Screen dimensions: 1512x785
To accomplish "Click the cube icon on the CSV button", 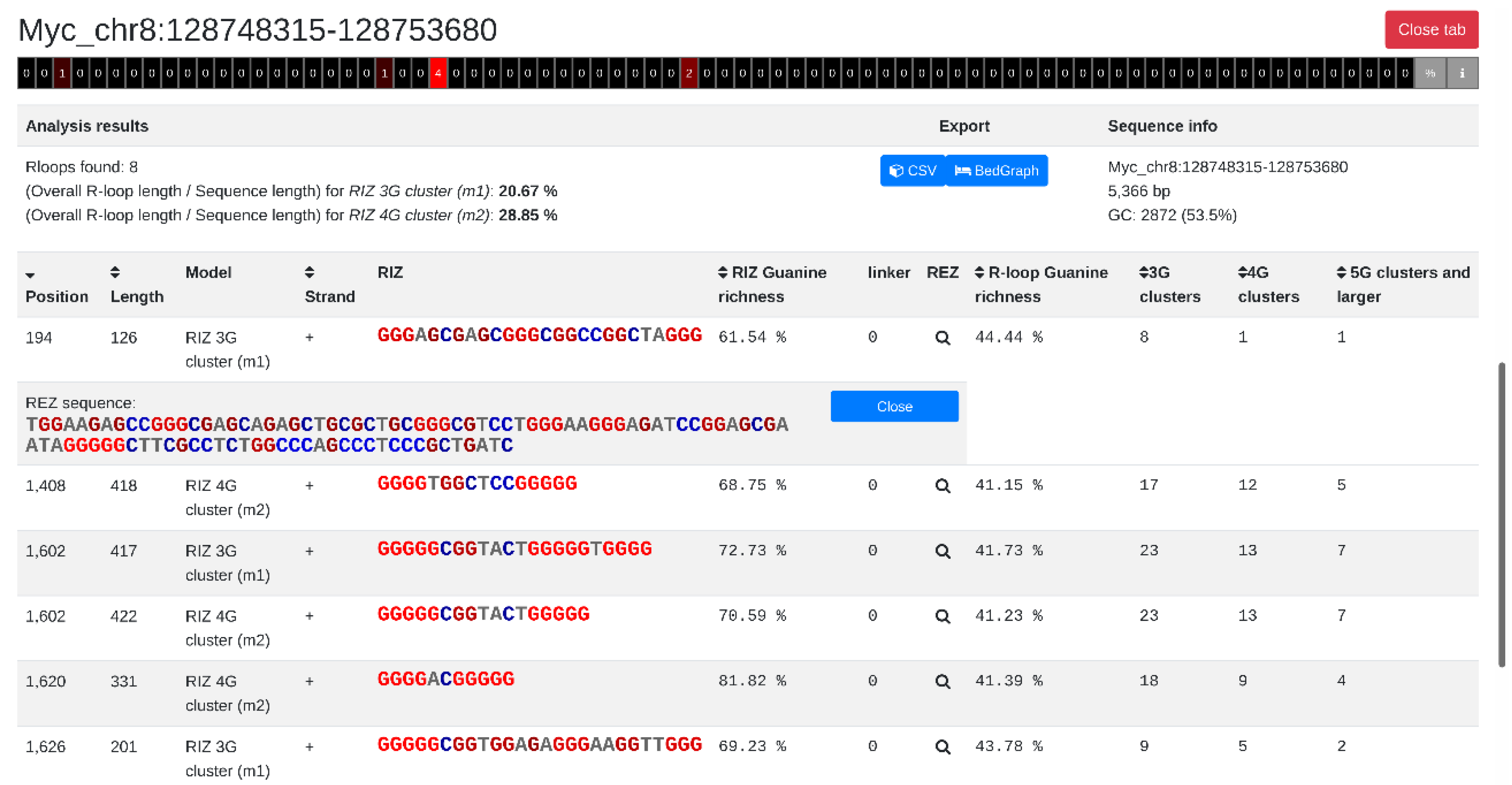I will tap(896, 170).
